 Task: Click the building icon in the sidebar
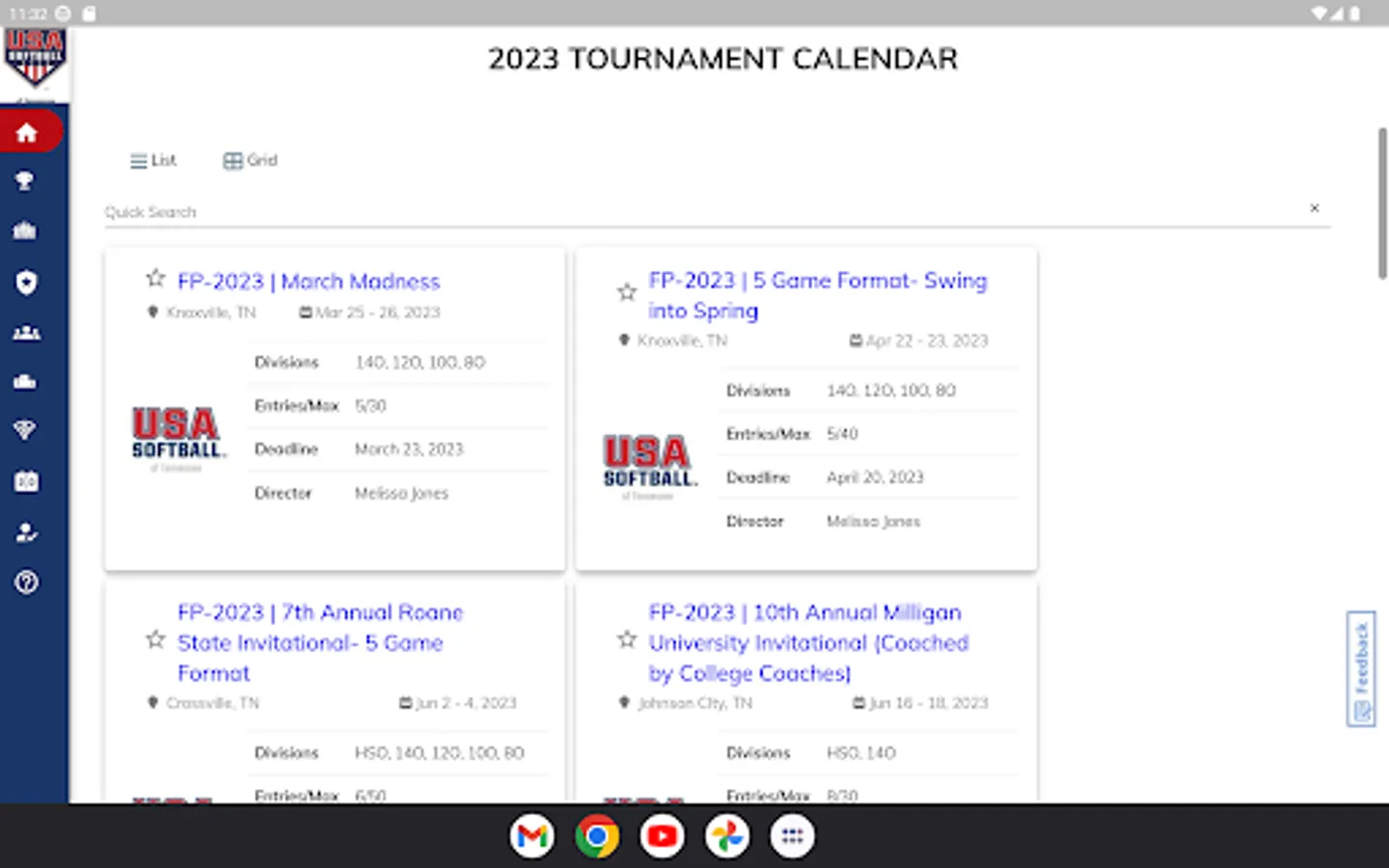click(26, 231)
